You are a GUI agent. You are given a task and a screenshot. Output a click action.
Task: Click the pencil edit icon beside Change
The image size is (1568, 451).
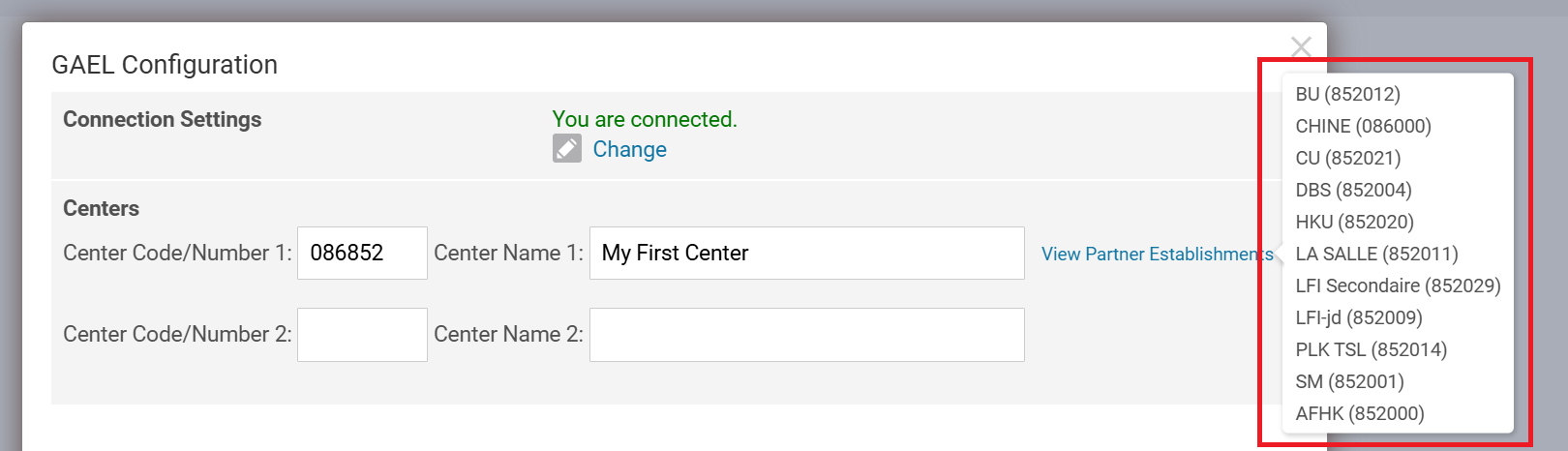pos(567,149)
